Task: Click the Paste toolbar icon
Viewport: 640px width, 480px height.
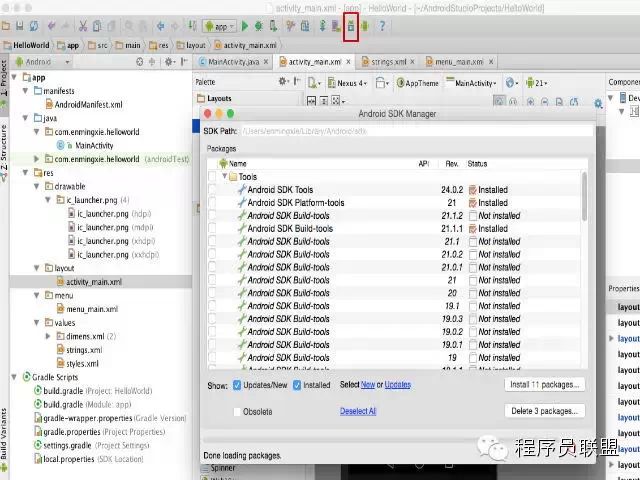Action: pos(111,27)
